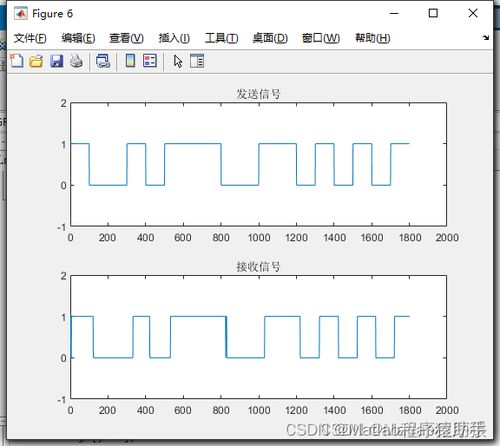
Task: Click the link plot toolbar icon
Action: [103, 61]
